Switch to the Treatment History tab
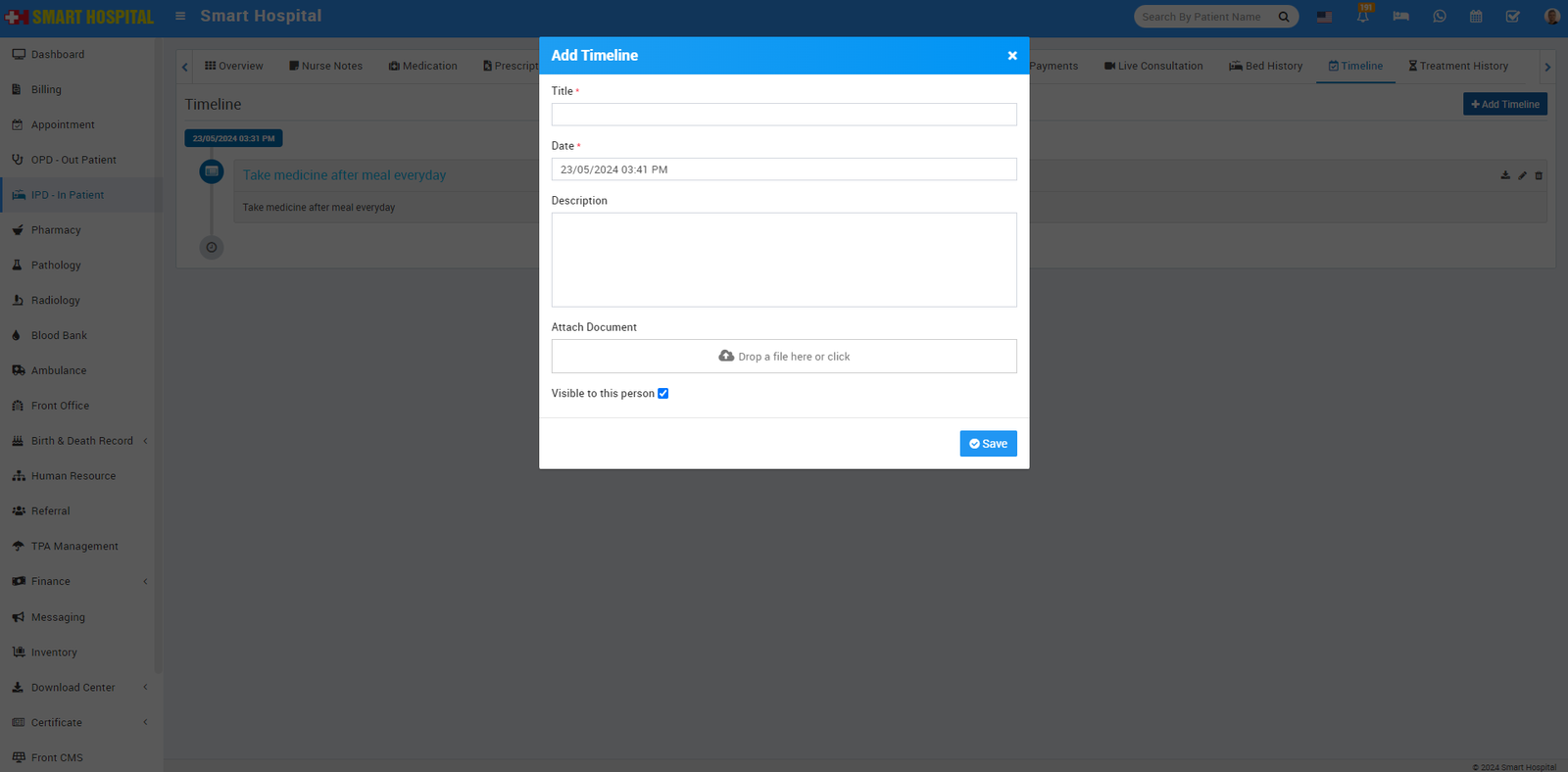Image resolution: width=1568 pixels, height=772 pixels. 1458,67
